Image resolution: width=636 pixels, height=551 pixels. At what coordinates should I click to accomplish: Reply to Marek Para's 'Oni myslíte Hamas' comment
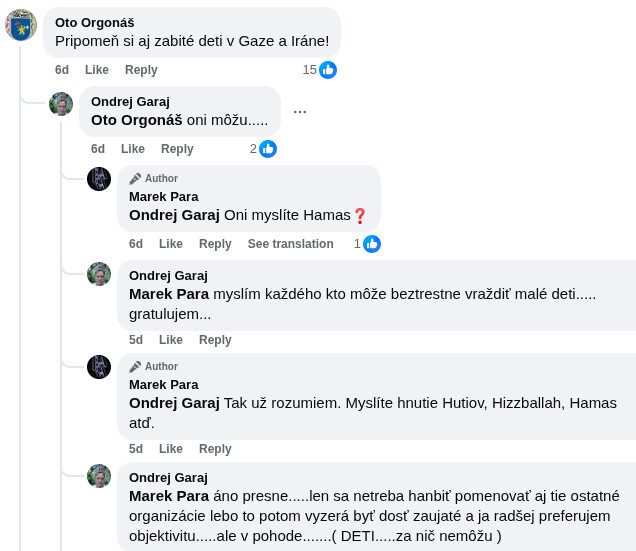tap(215, 244)
